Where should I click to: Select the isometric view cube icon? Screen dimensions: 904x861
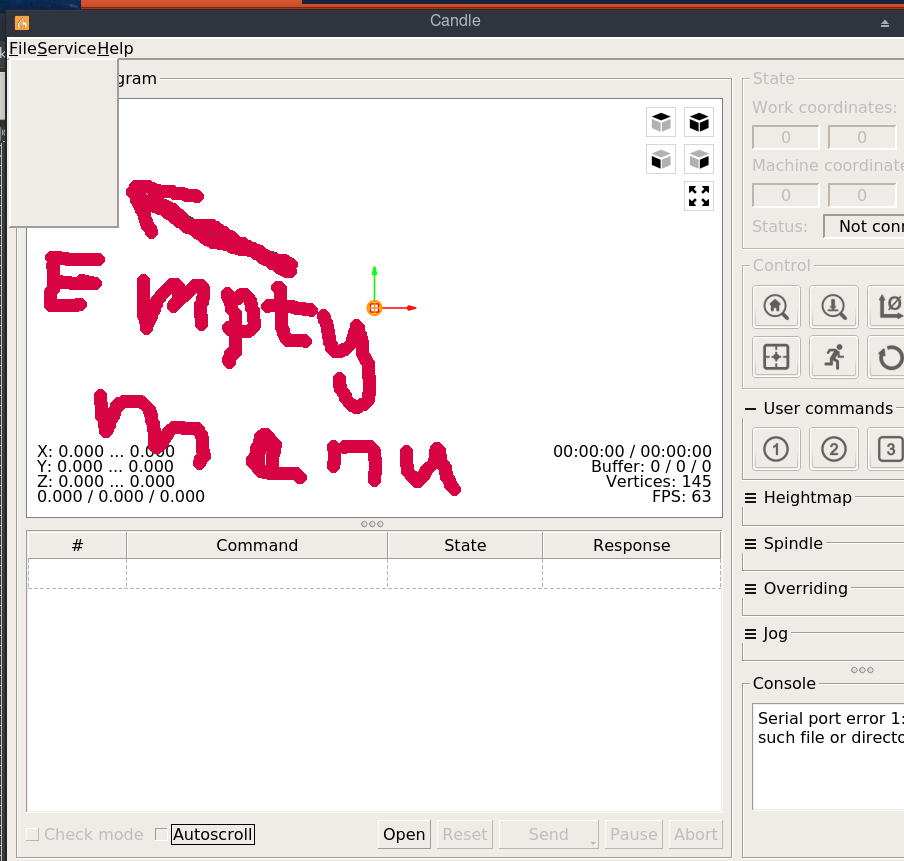click(x=699, y=122)
